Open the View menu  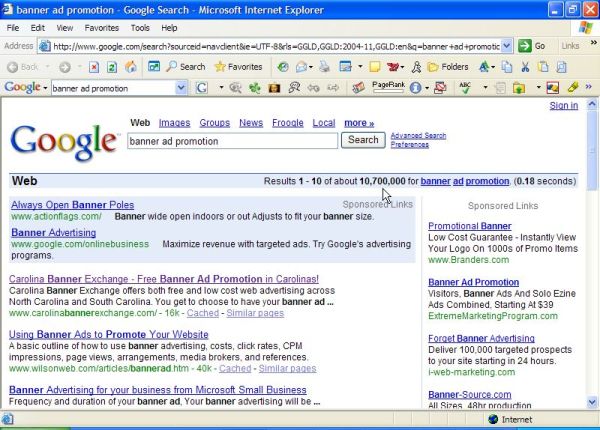point(65,28)
